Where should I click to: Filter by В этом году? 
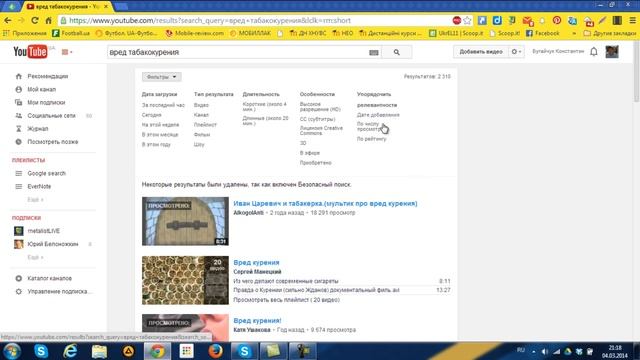156,144
